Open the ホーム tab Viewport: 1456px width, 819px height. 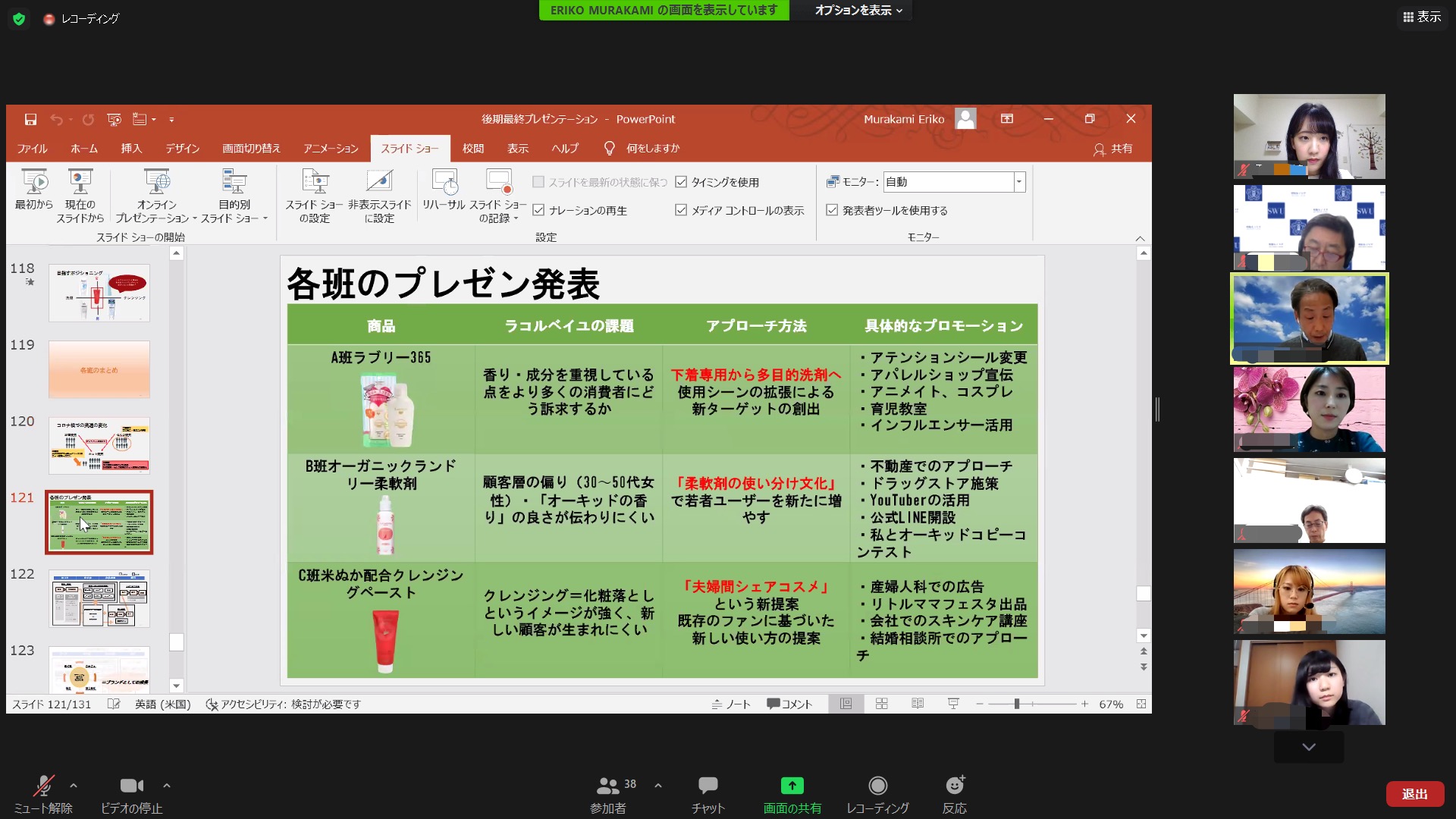click(x=84, y=149)
